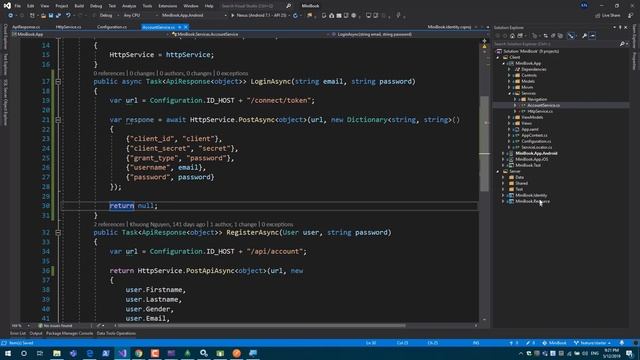
Task: Open the MiniBook.Services.AccountService class dropdown
Action: (249, 34)
